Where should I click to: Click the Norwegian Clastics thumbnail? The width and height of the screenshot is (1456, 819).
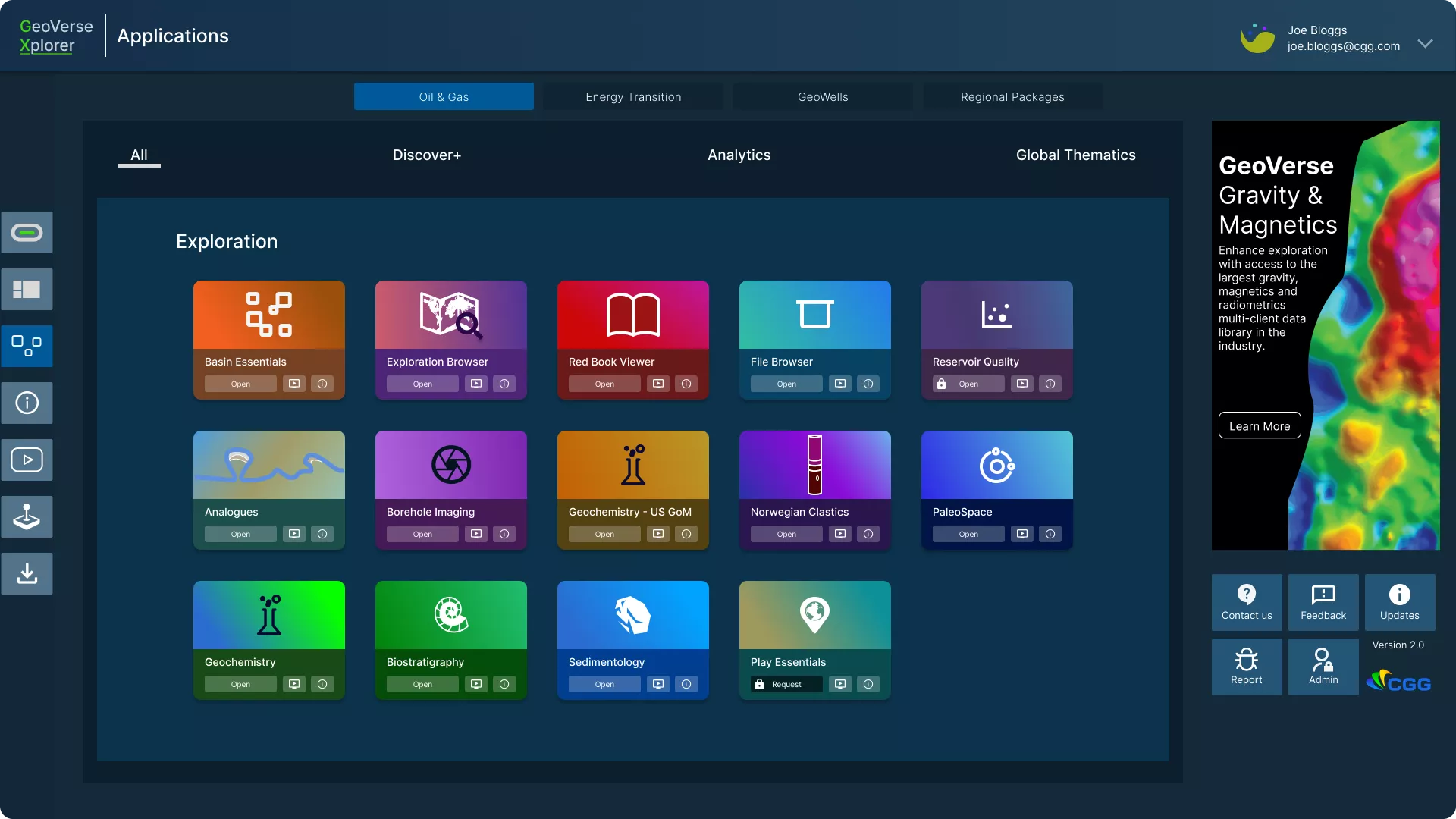coord(814,465)
